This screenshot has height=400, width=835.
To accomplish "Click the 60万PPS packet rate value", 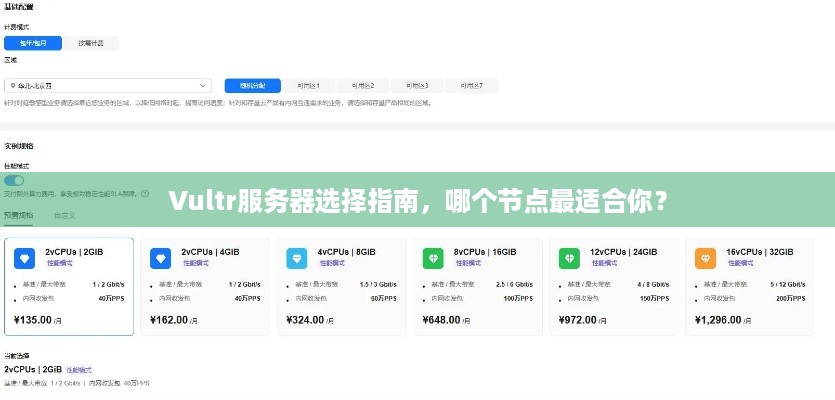I will click(x=384, y=299).
